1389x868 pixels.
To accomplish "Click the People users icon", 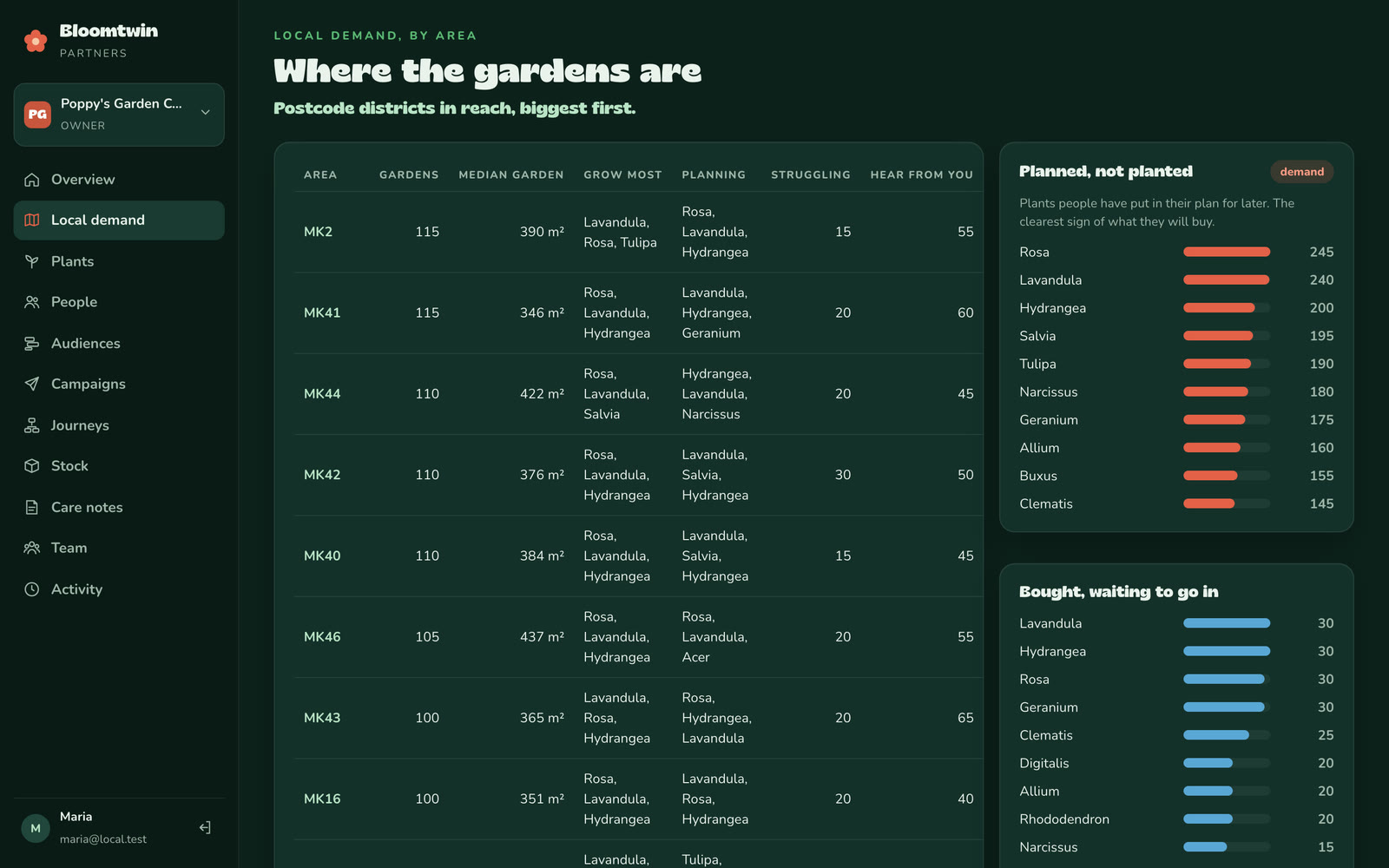I will click(x=32, y=302).
